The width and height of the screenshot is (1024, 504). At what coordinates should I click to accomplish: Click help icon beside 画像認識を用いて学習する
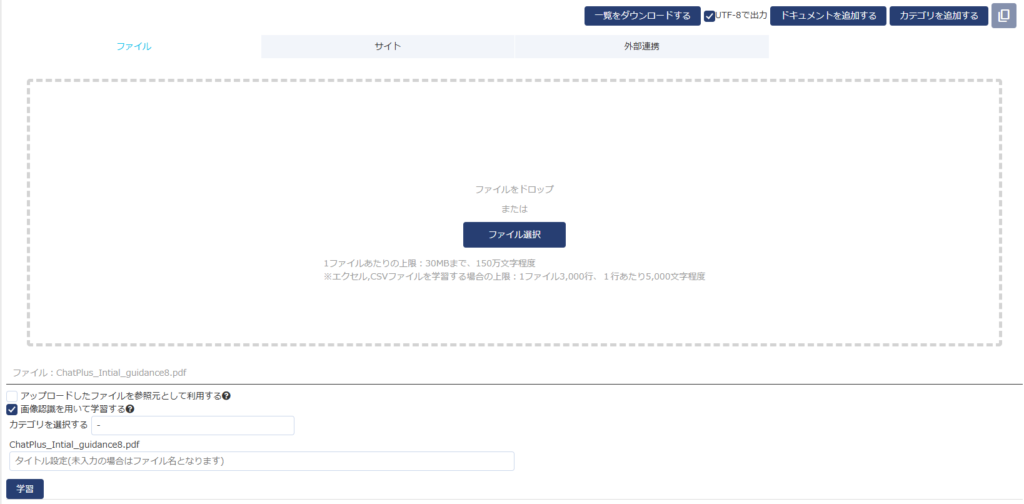tap(130, 409)
